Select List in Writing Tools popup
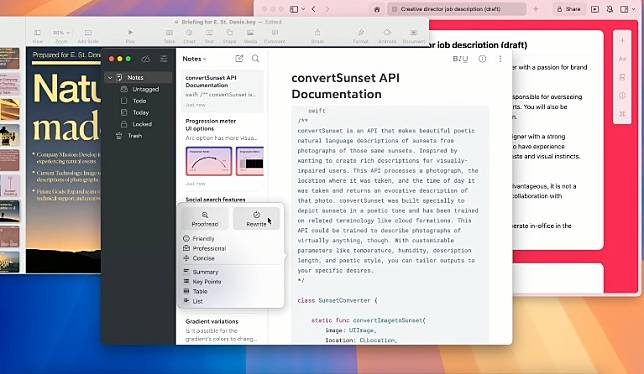 point(193,301)
